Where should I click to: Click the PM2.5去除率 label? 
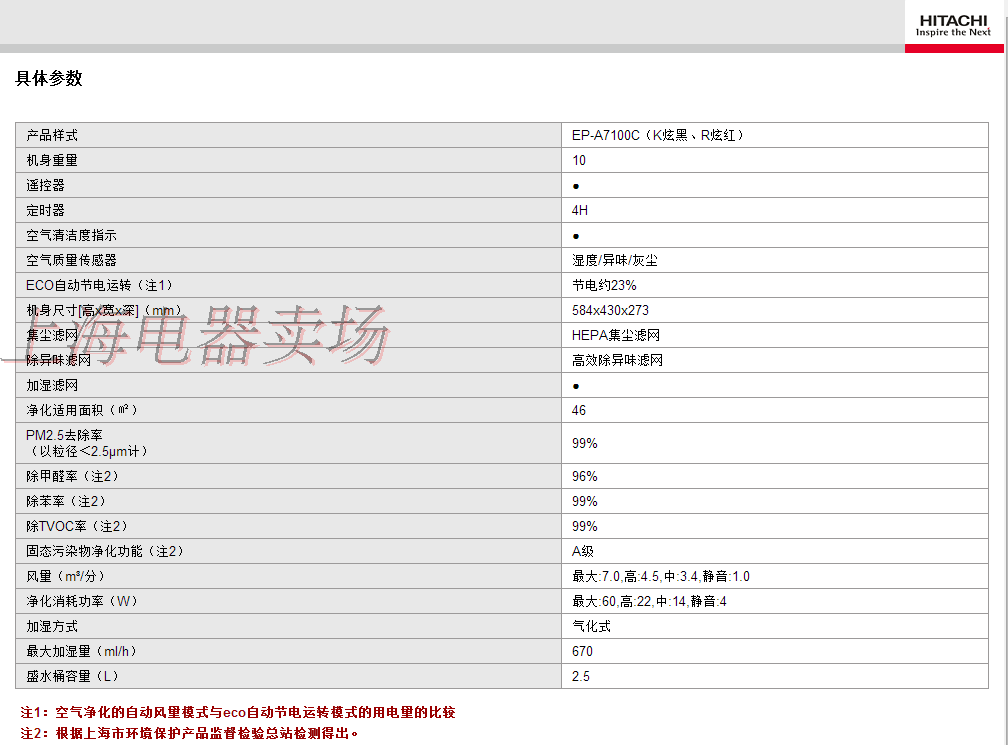point(87,443)
